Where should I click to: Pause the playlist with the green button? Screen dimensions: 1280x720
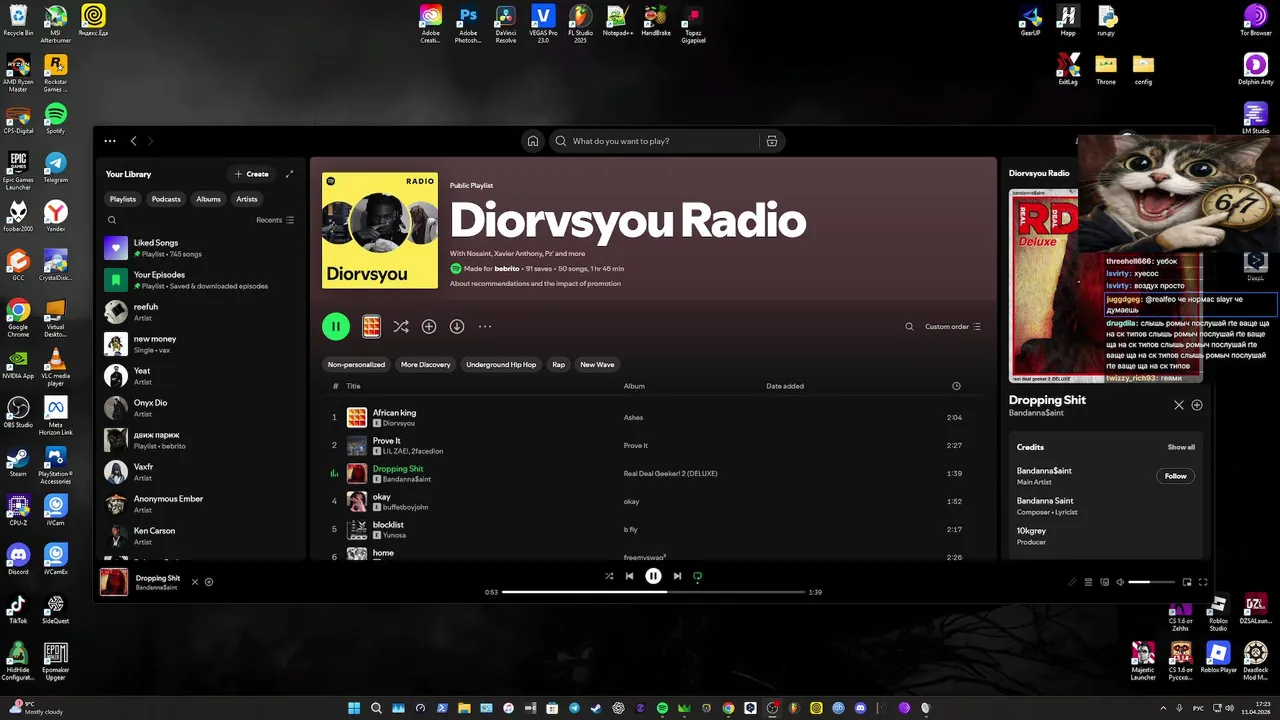click(x=336, y=326)
